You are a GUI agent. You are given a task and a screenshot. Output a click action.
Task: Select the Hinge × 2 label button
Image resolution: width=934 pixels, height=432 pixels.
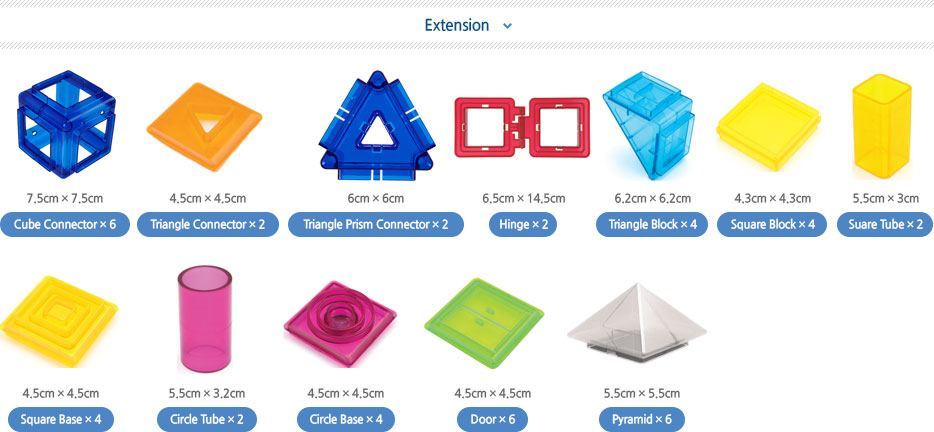[523, 225]
